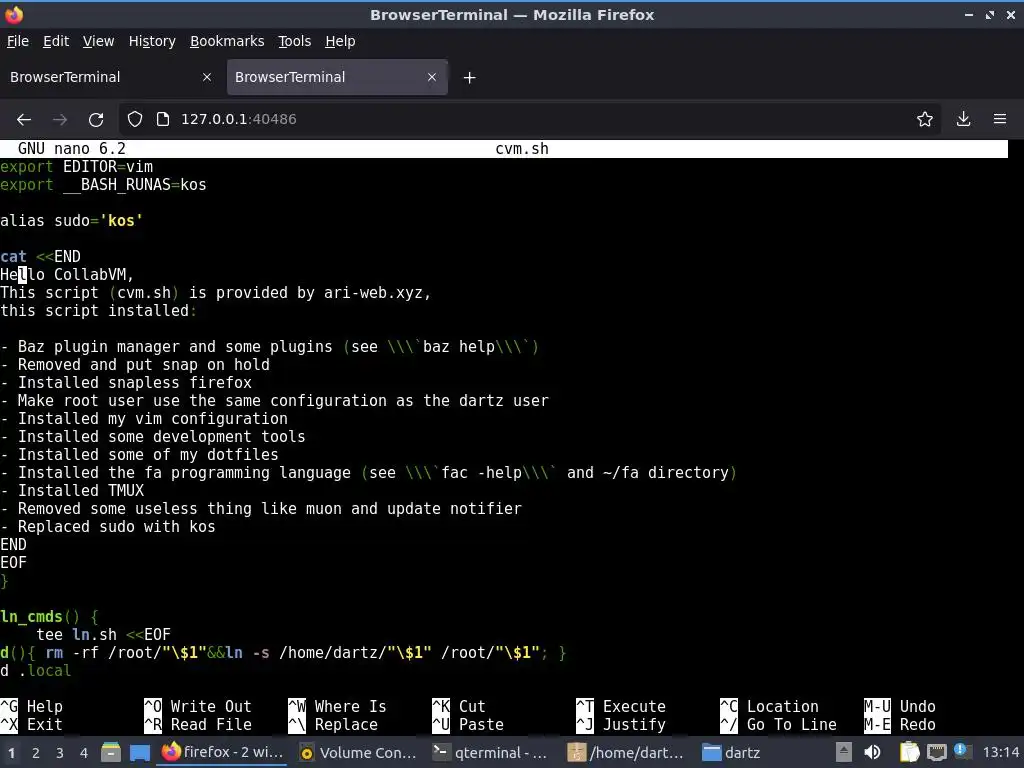Viewport: 1024px width, 768px height.
Task: Click the update notification tray icon
Action: point(961,751)
